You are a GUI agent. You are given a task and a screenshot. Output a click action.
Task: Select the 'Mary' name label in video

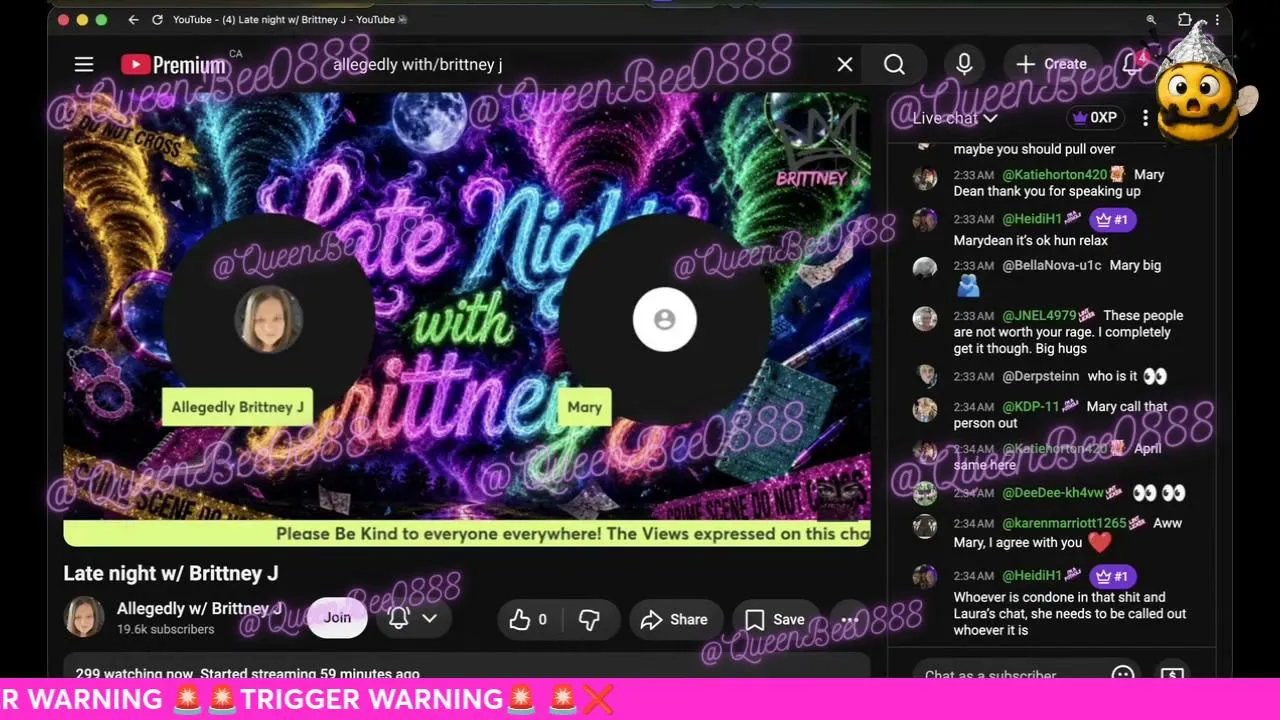(x=585, y=407)
